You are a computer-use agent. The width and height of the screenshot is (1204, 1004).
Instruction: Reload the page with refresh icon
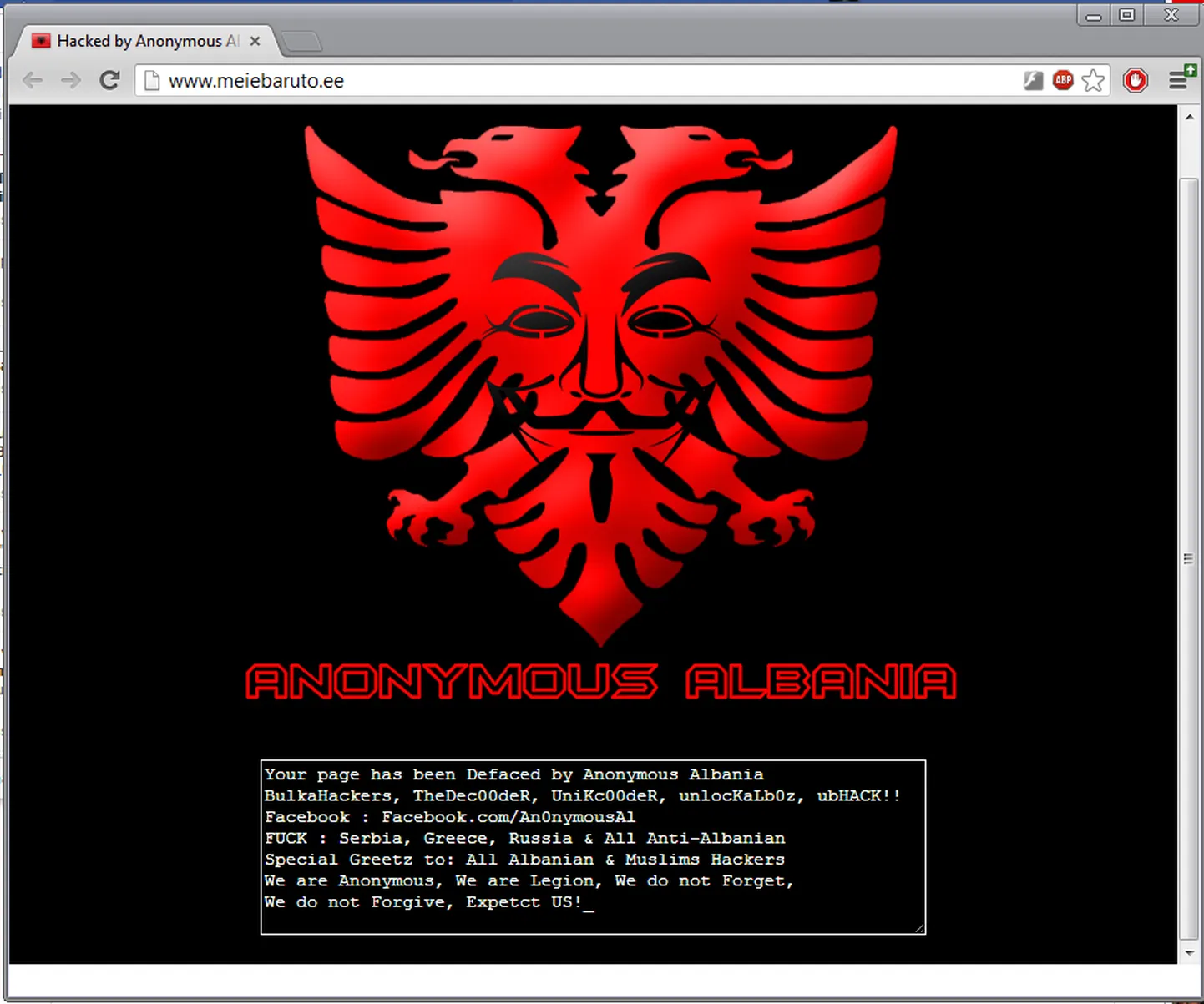coord(109,80)
